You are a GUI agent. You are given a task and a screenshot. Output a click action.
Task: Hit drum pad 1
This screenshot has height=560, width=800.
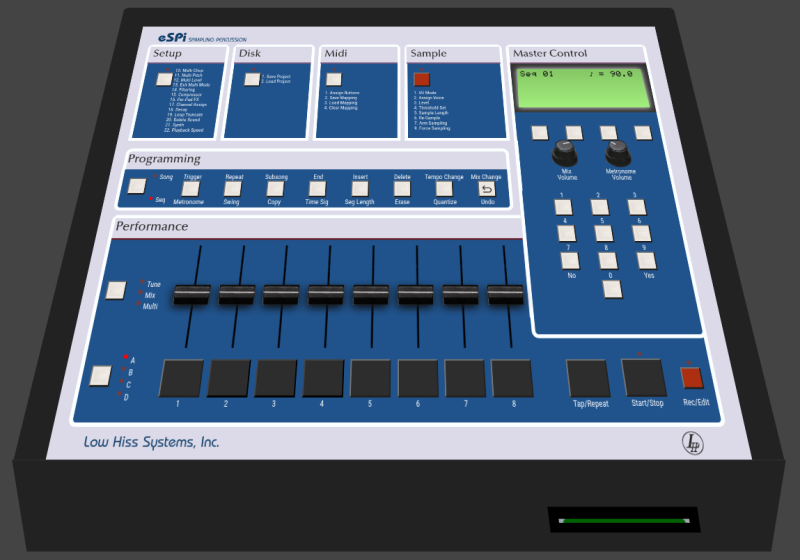point(181,378)
